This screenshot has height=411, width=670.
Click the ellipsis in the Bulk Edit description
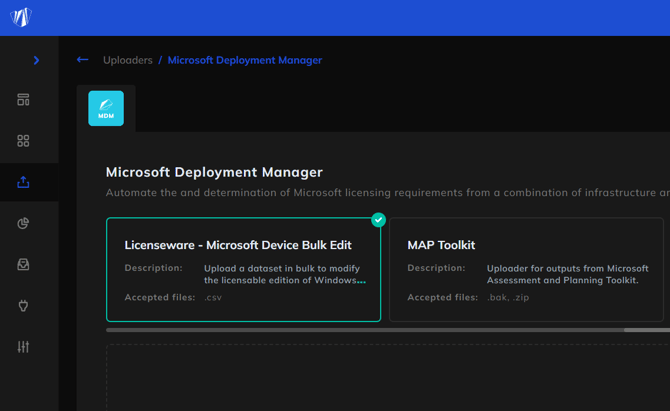(361, 281)
